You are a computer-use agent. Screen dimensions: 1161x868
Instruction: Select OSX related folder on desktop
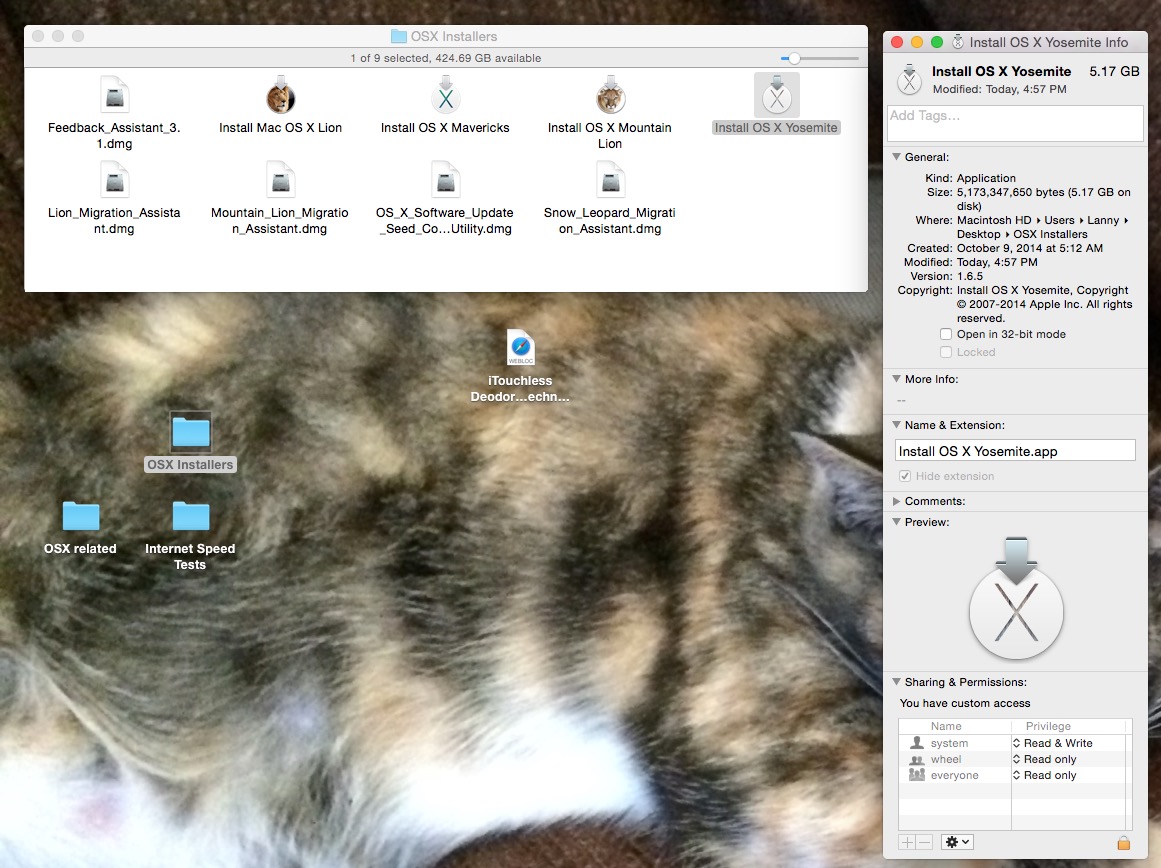click(x=81, y=516)
